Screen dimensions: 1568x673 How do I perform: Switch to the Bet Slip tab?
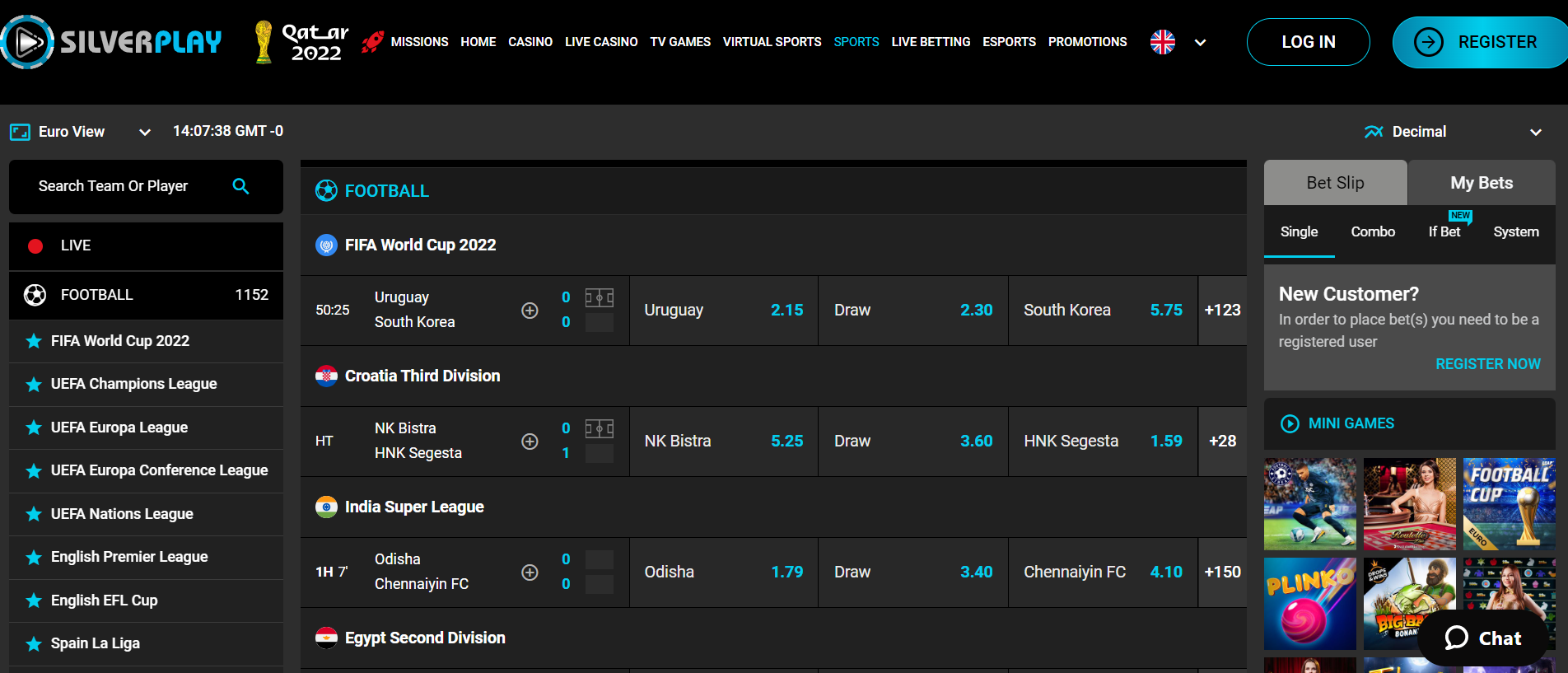[1336, 183]
